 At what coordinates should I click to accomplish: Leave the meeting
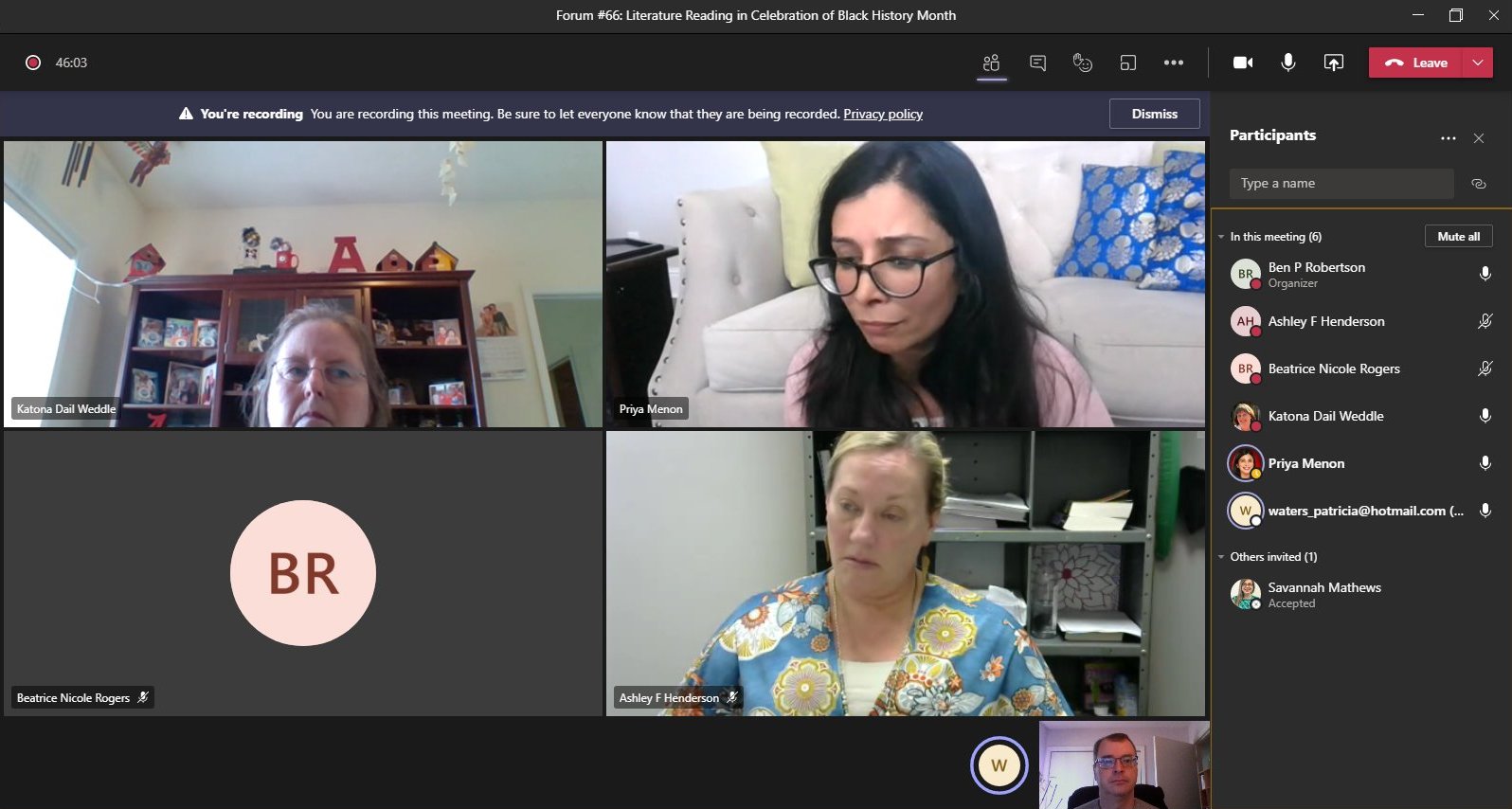click(x=1415, y=63)
